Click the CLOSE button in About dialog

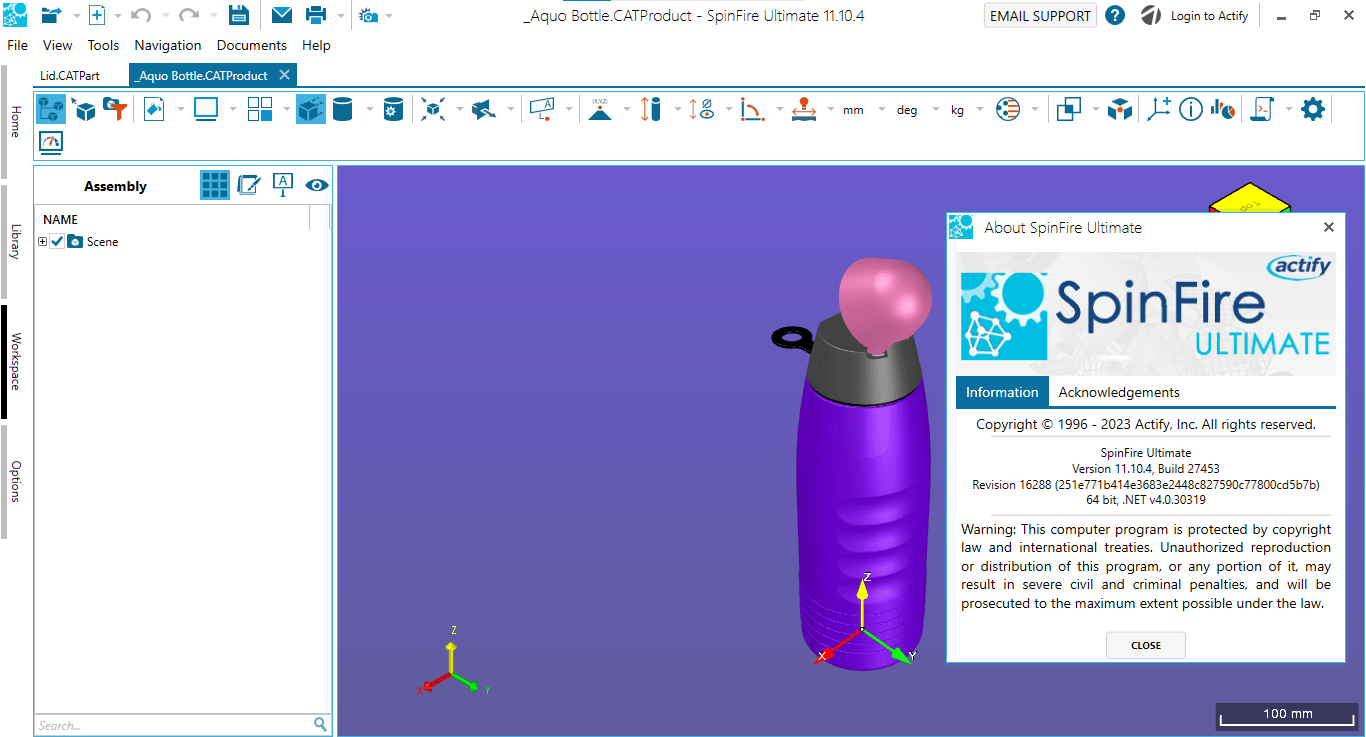point(1146,645)
